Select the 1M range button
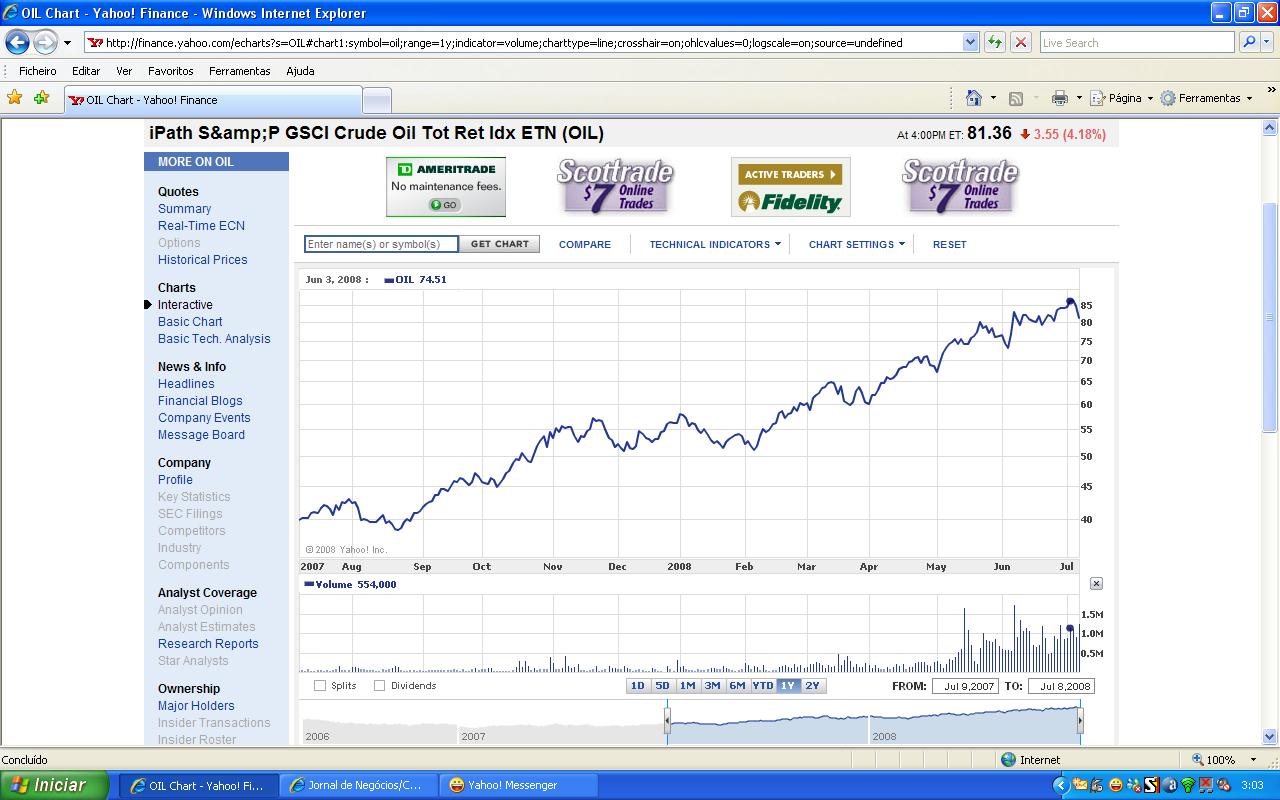Viewport: 1280px width, 800px height. (688, 686)
